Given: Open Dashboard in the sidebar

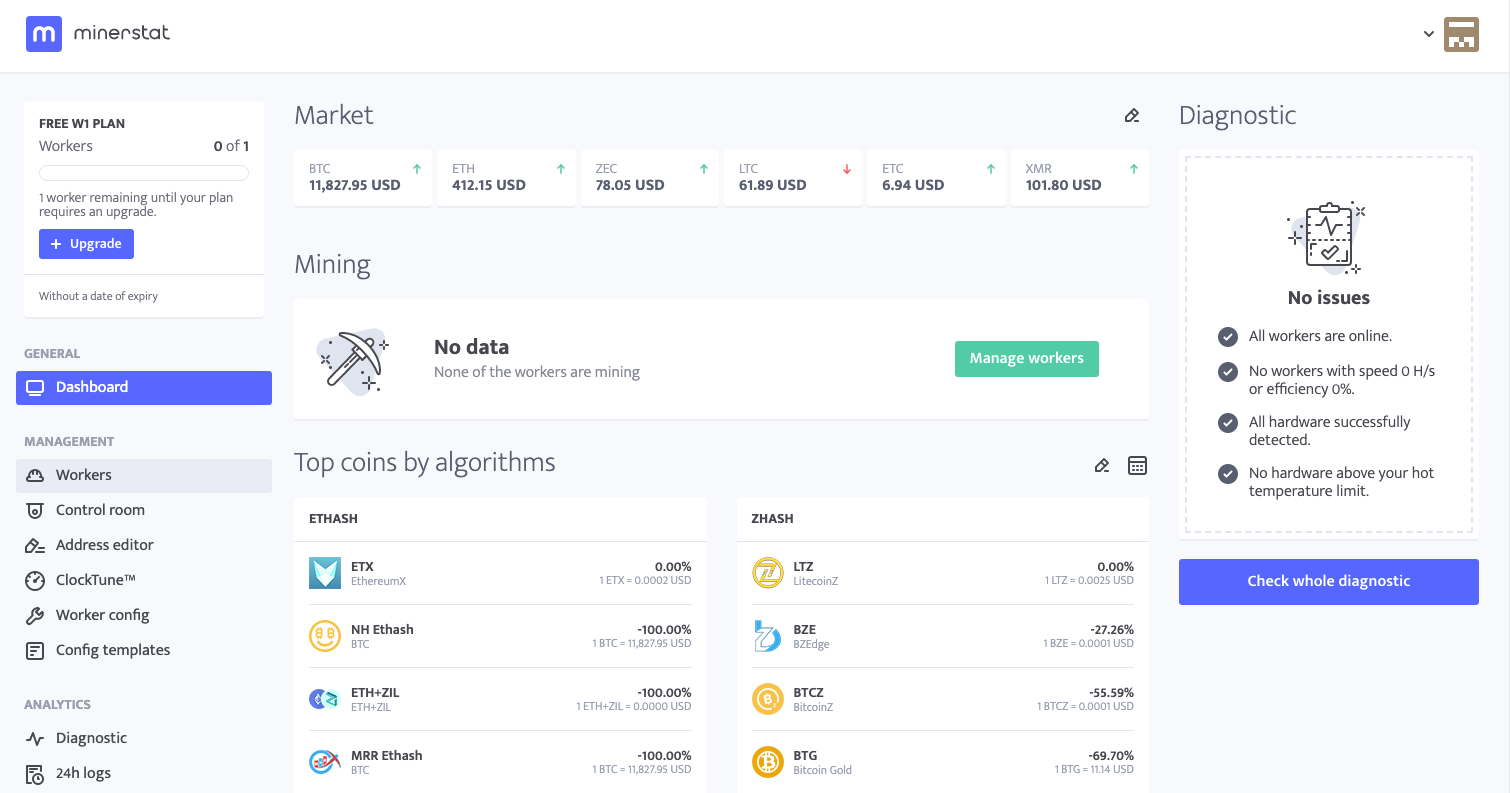Looking at the screenshot, I should (x=144, y=388).
